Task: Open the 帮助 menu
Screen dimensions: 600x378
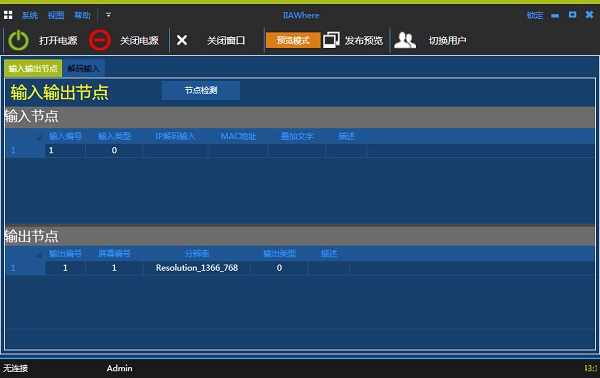Action: (82, 15)
